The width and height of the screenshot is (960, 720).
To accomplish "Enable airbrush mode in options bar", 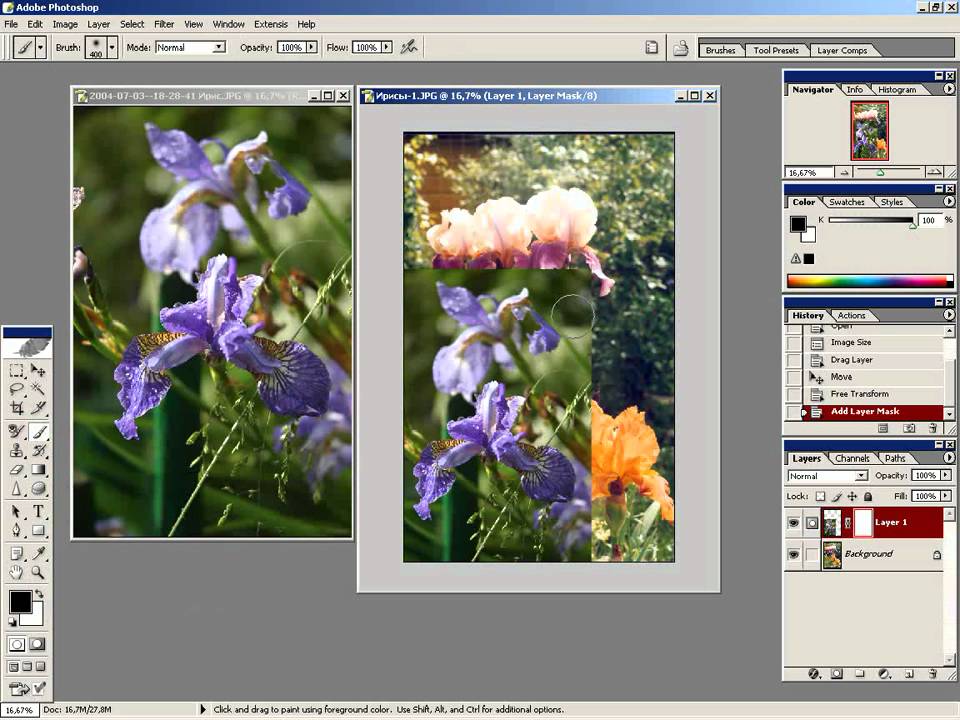I will [x=408, y=47].
